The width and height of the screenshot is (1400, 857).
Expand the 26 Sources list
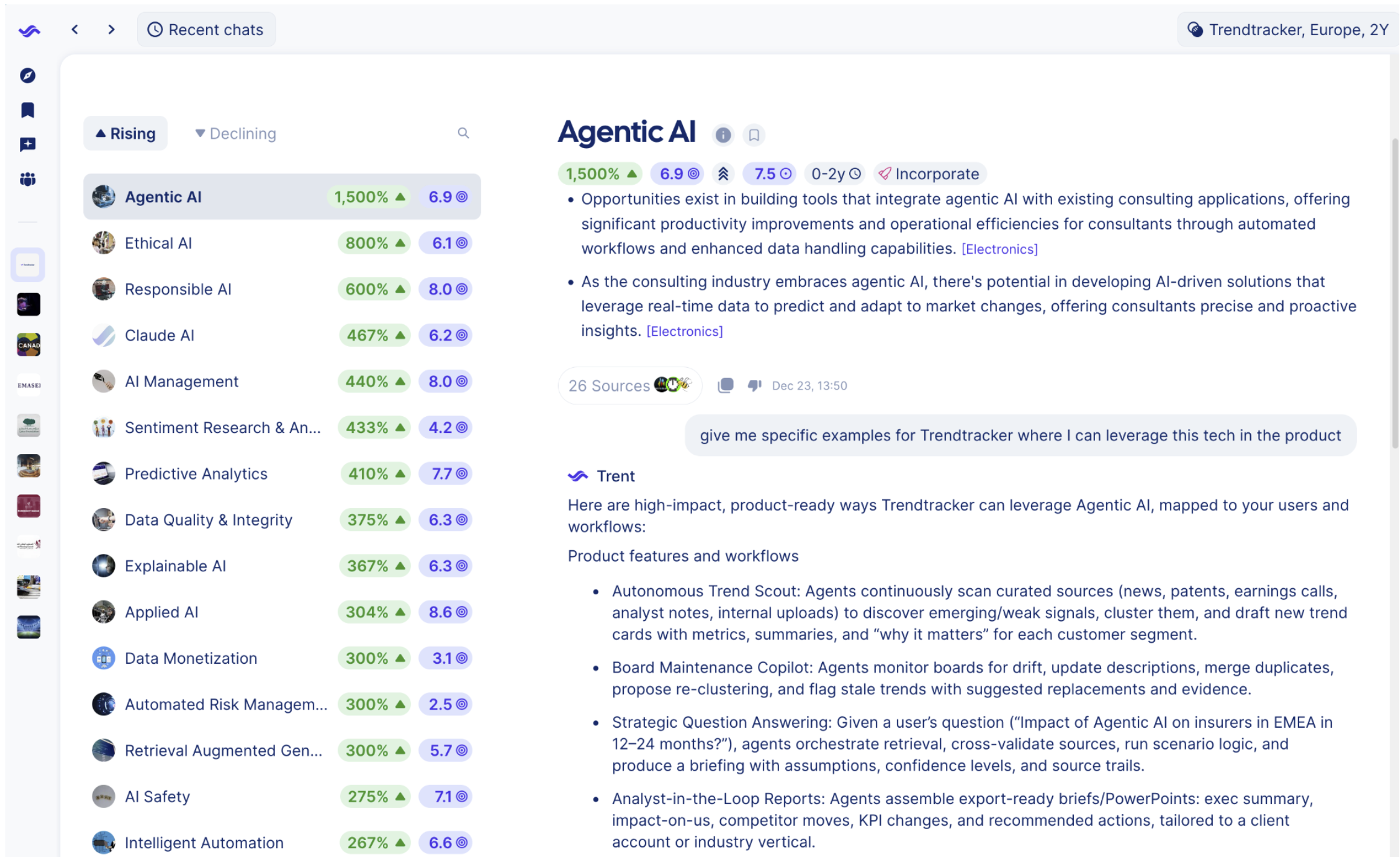[629, 385]
